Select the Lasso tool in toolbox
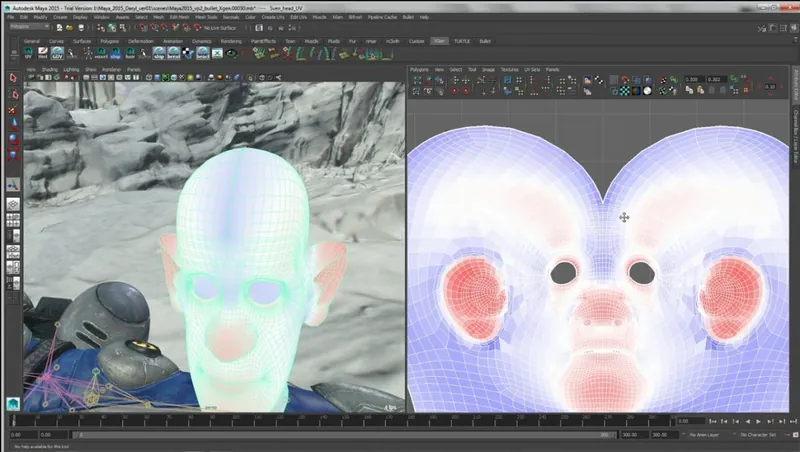The height and width of the screenshot is (452, 800). tap(13, 94)
